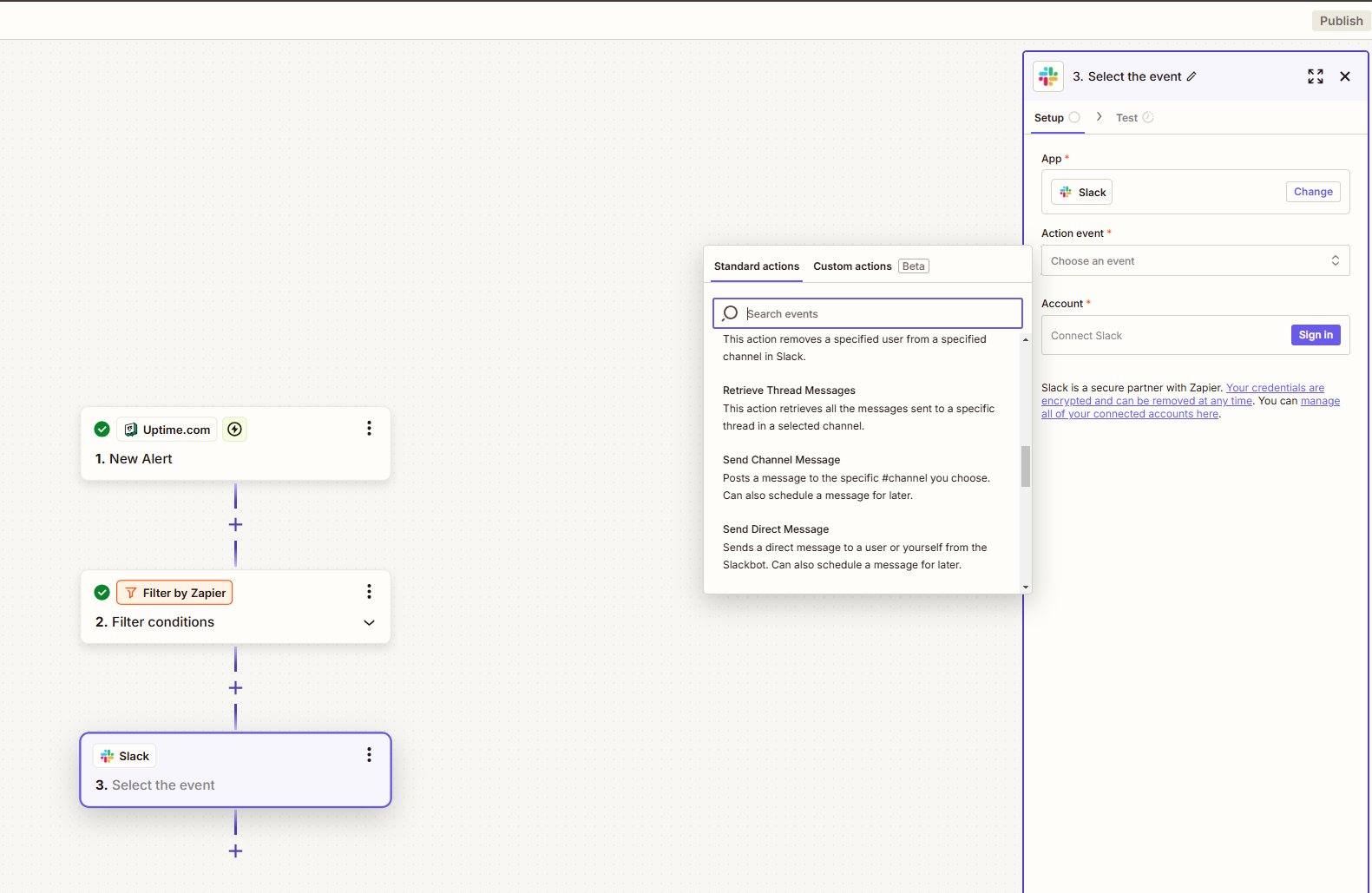
Task: Close the step editor panel
Action: click(x=1345, y=76)
